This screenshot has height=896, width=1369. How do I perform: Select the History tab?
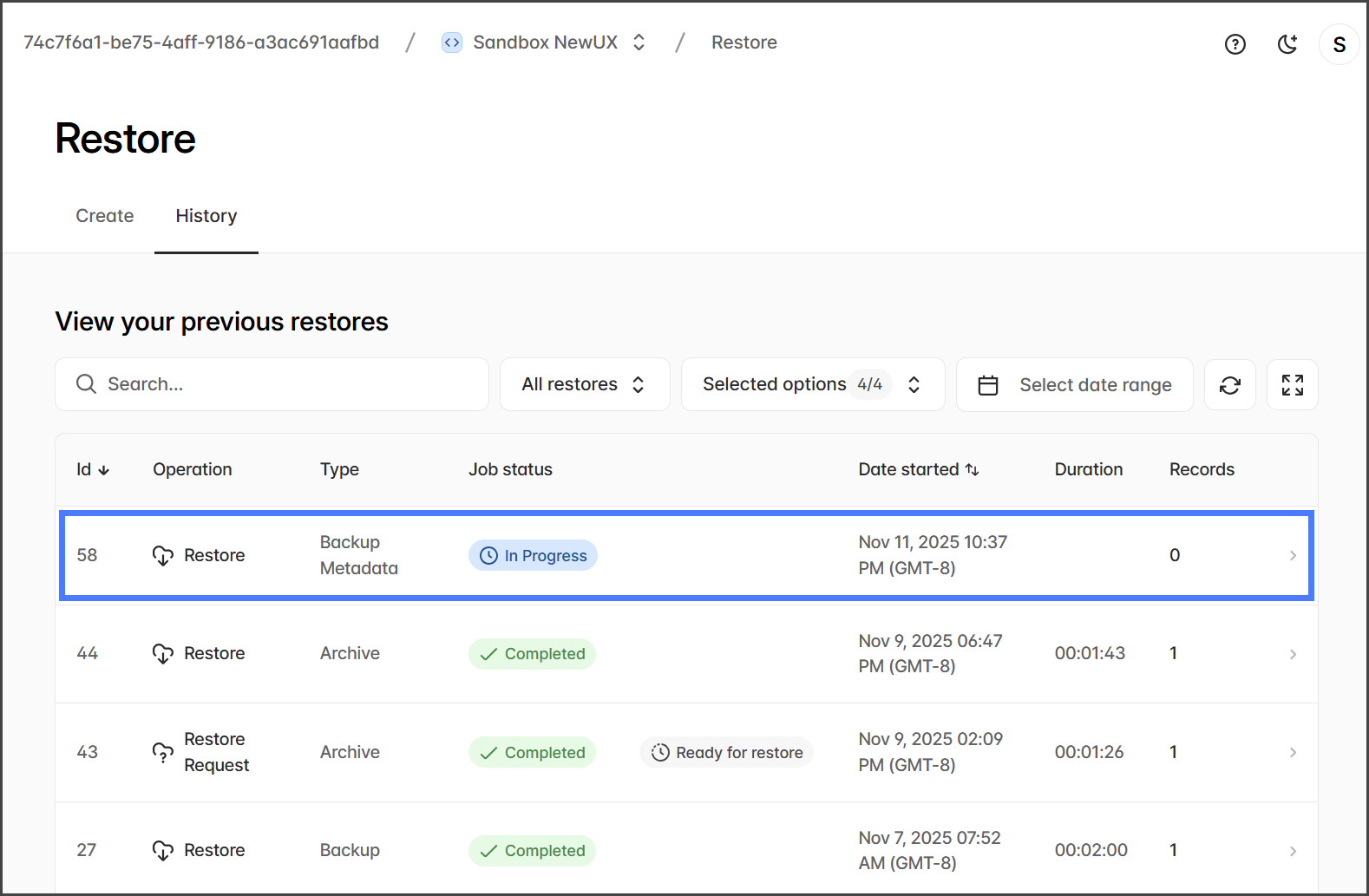pos(206,216)
